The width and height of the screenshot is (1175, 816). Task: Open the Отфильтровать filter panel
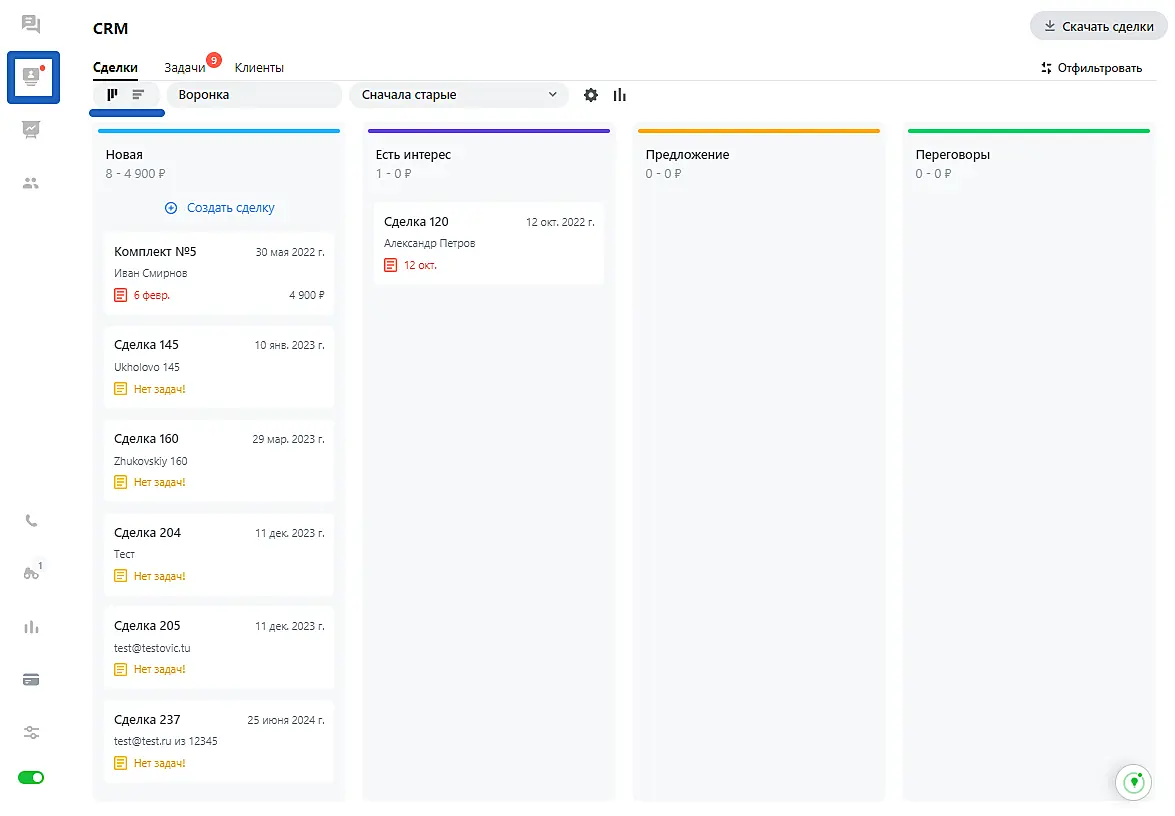point(1091,68)
